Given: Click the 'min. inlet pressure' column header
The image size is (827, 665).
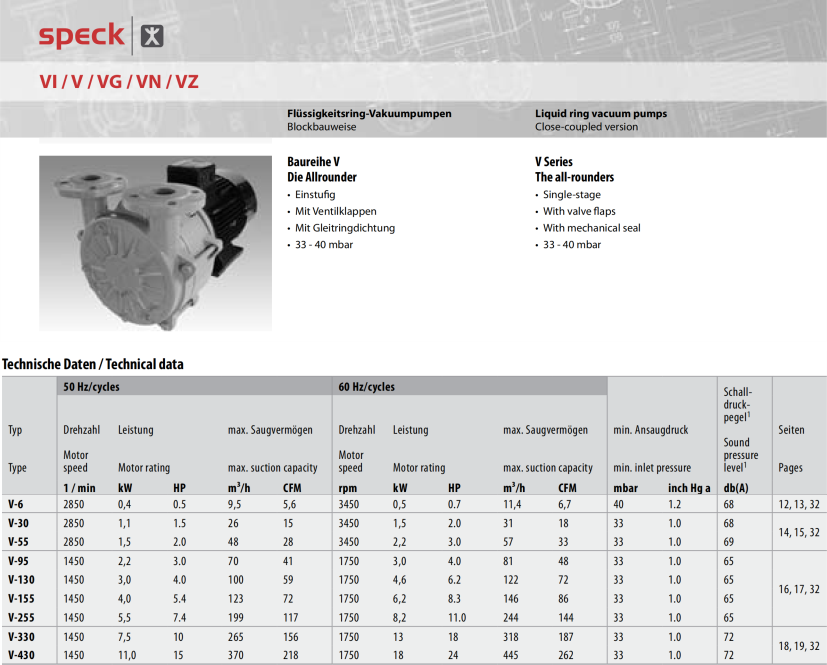Looking at the screenshot, I should pyautogui.click(x=651, y=467).
